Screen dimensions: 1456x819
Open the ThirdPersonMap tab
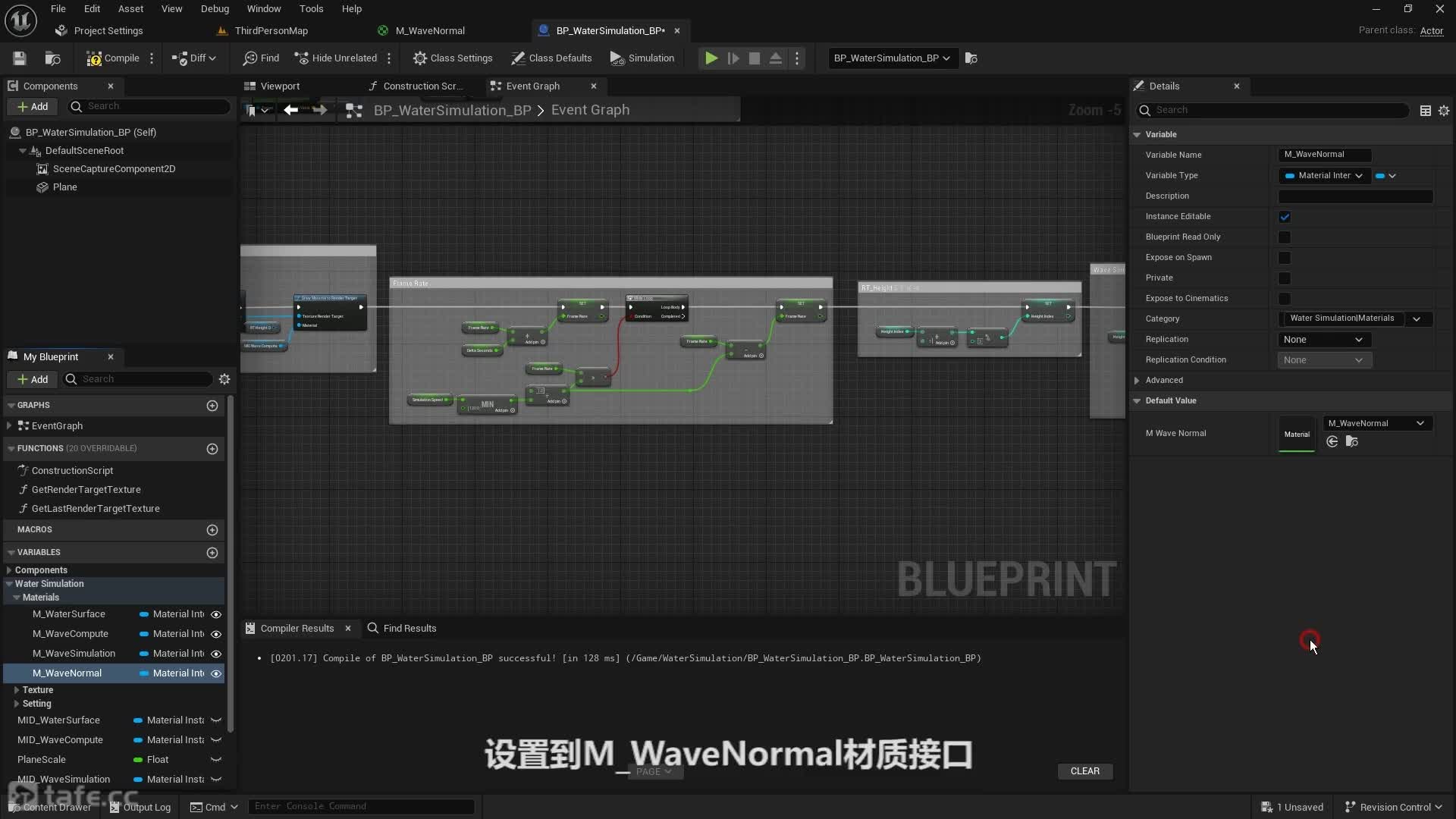coord(271,31)
